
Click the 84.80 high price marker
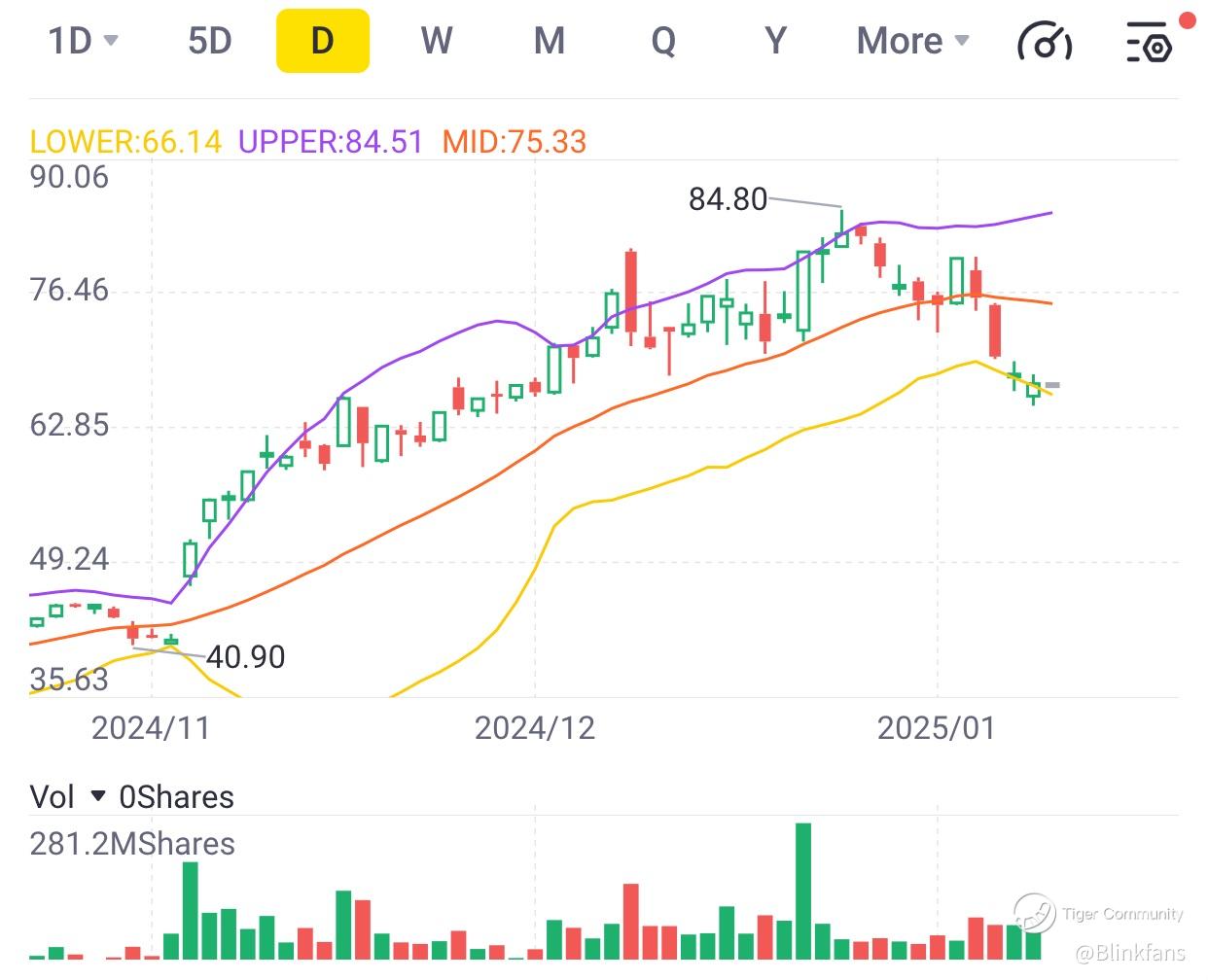click(x=728, y=199)
